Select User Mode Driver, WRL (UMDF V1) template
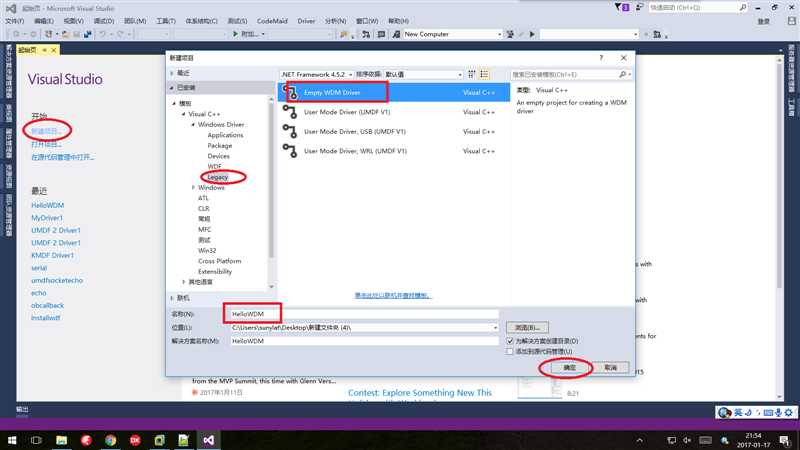Viewport: 800px width, 450px height. [x=394, y=151]
